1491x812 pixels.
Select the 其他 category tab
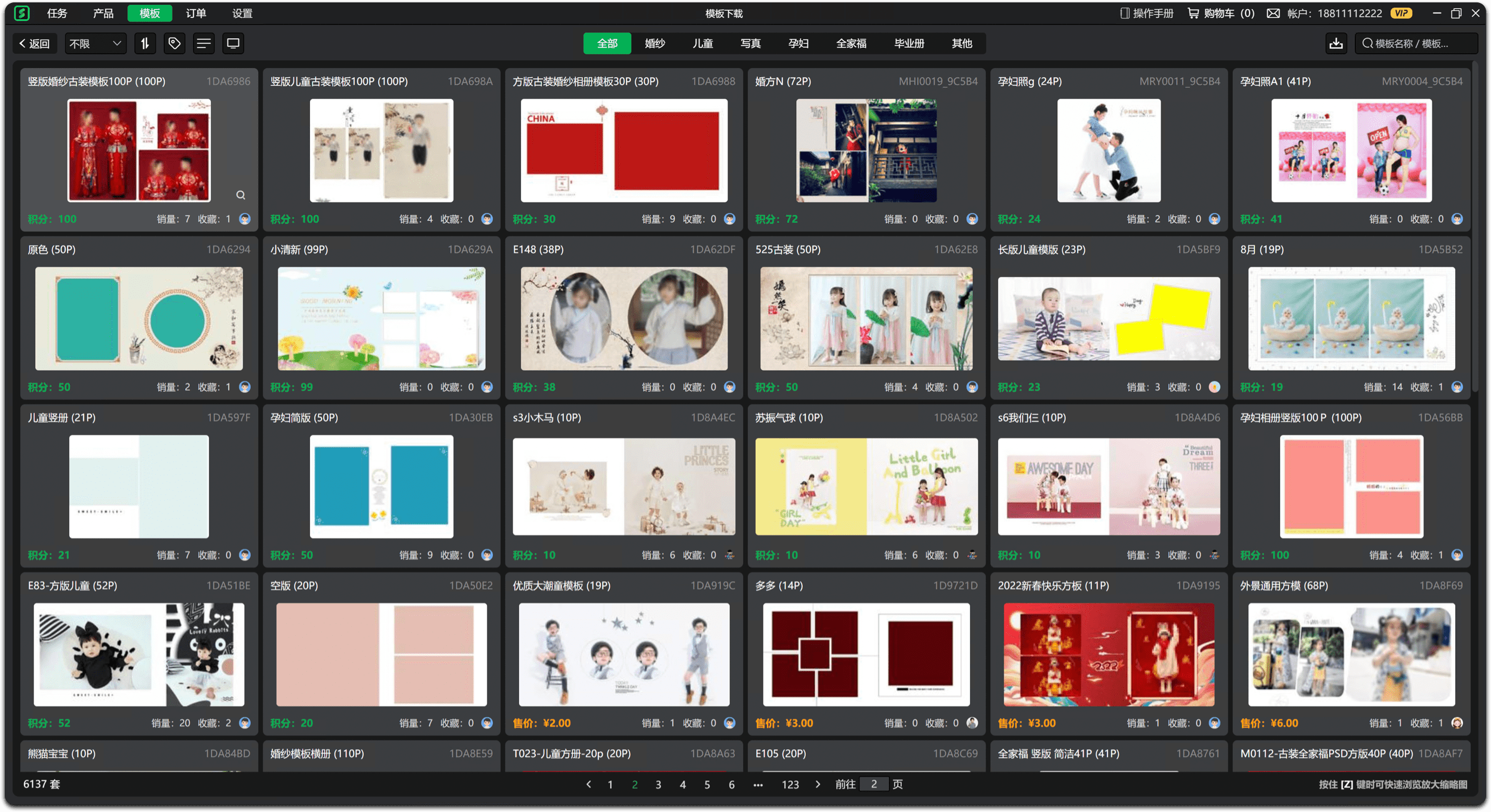(x=962, y=43)
